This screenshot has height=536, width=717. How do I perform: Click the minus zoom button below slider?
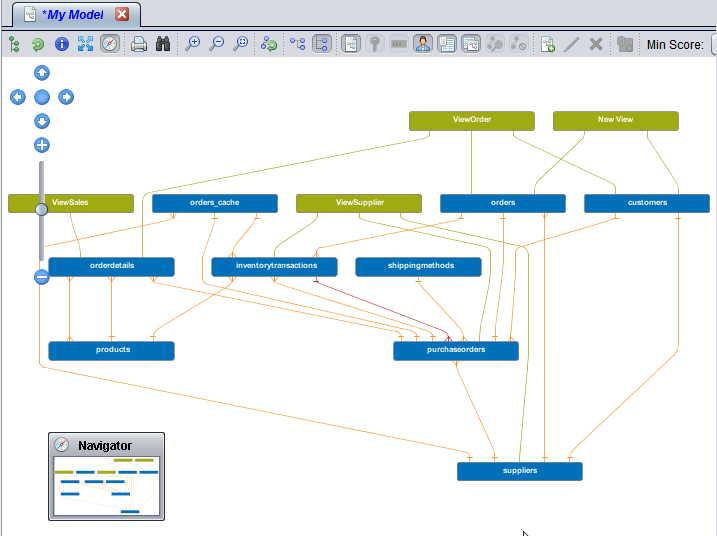(42, 277)
